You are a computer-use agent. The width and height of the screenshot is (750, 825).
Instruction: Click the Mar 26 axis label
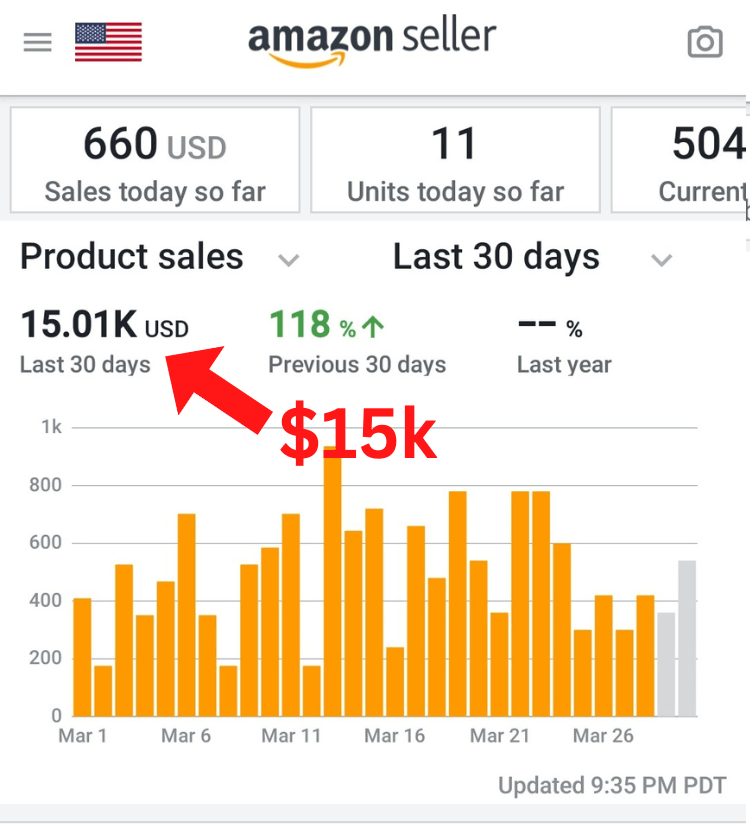603,737
